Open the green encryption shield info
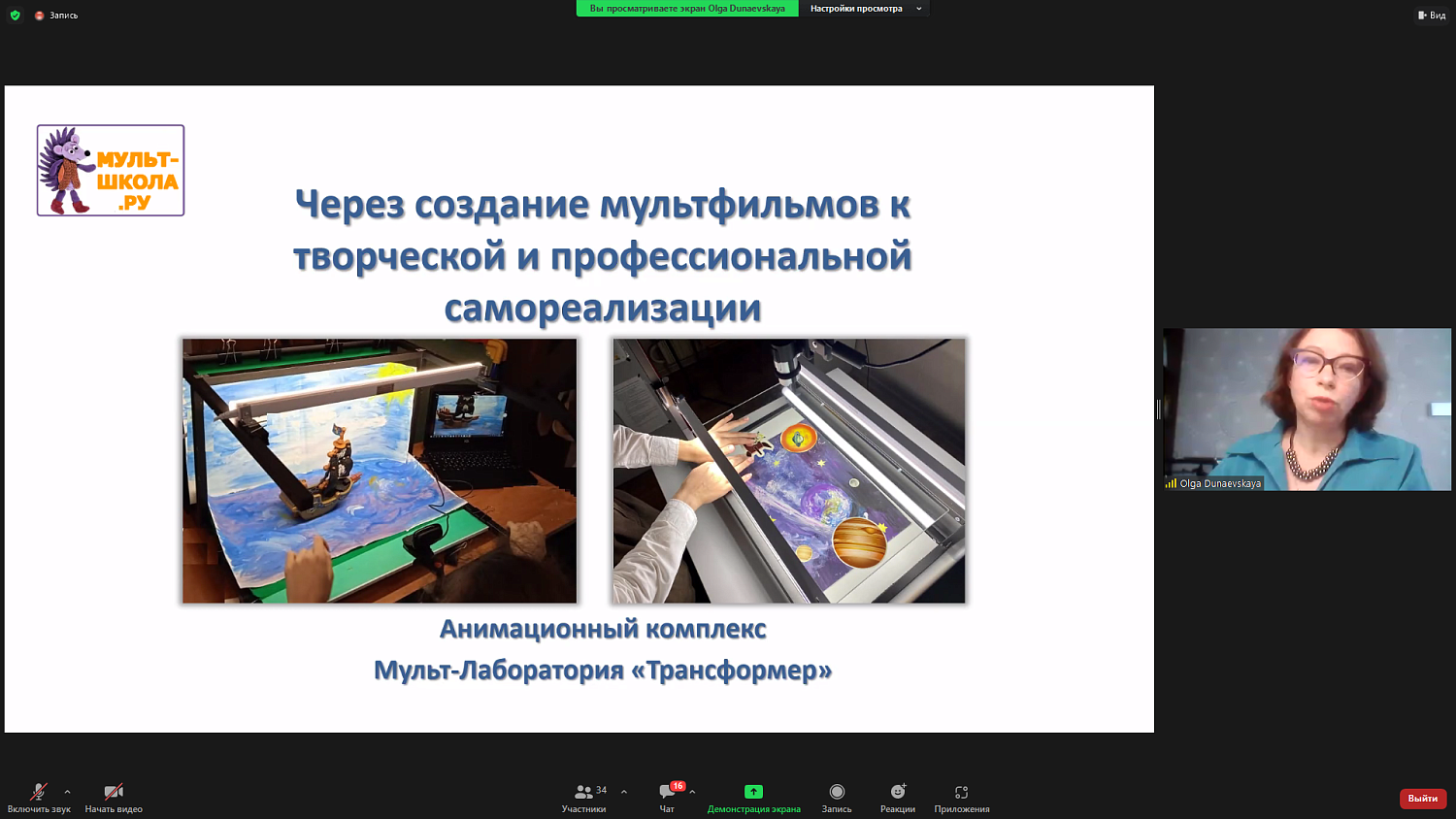The height and width of the screenshot is (819, 1456). coord(15,16)
